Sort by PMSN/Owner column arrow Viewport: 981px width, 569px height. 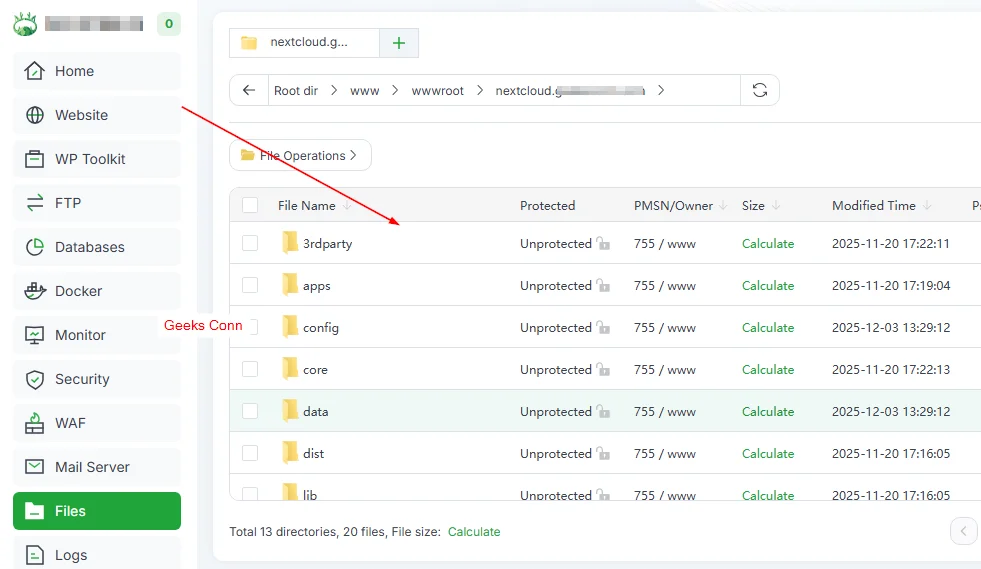(x=723, y=205)
